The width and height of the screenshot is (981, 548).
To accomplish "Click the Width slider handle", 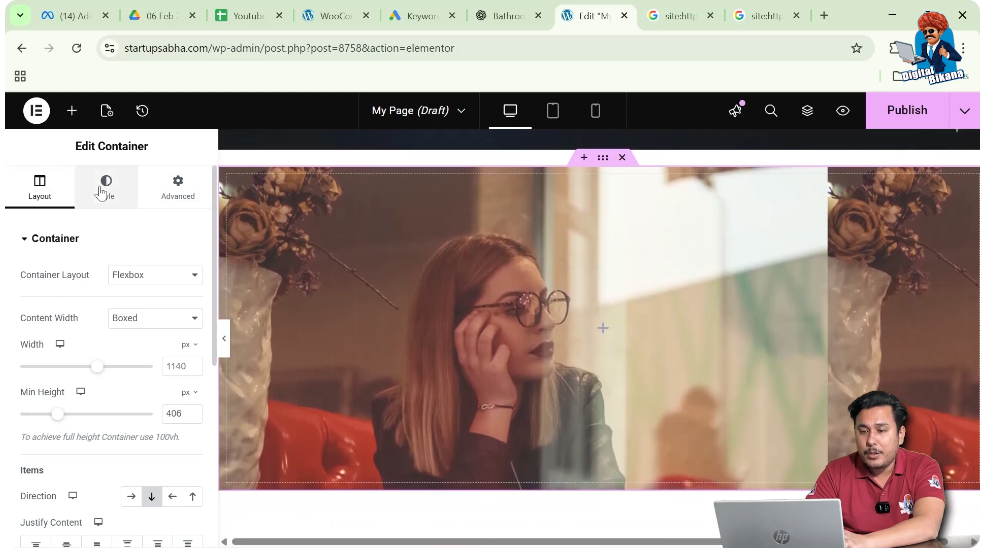I will (x=97, y=367).
